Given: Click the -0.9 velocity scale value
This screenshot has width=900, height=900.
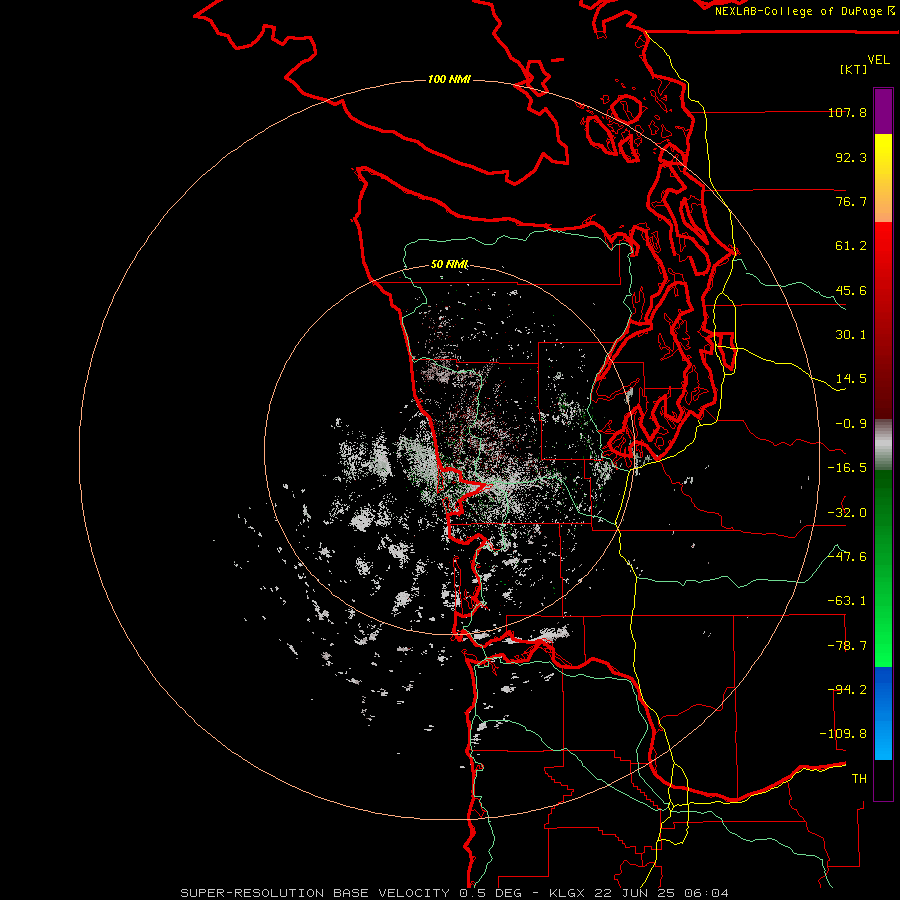Looking at the screenshot, I should [x=851, y=424].
